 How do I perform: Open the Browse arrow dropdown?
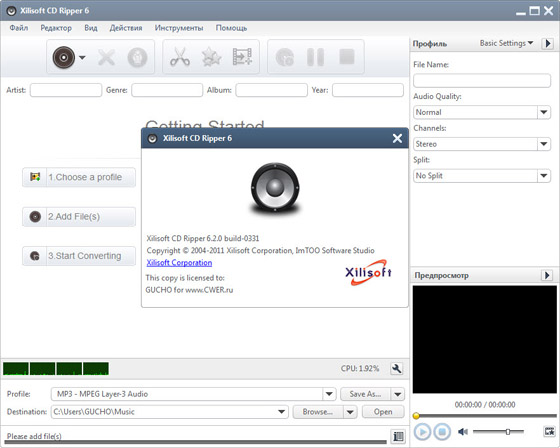tap(350, 412)
